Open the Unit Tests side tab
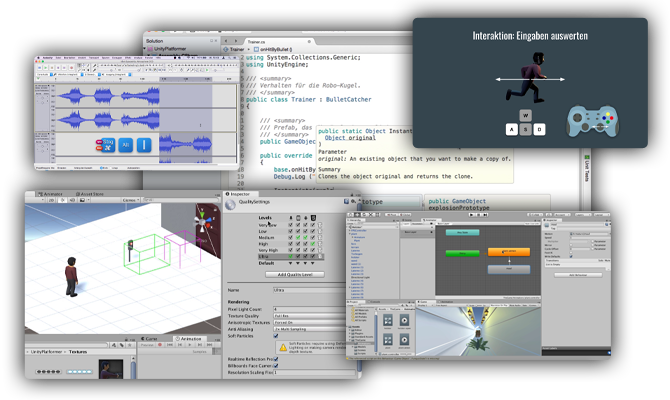670x400 pixels. 587,168
